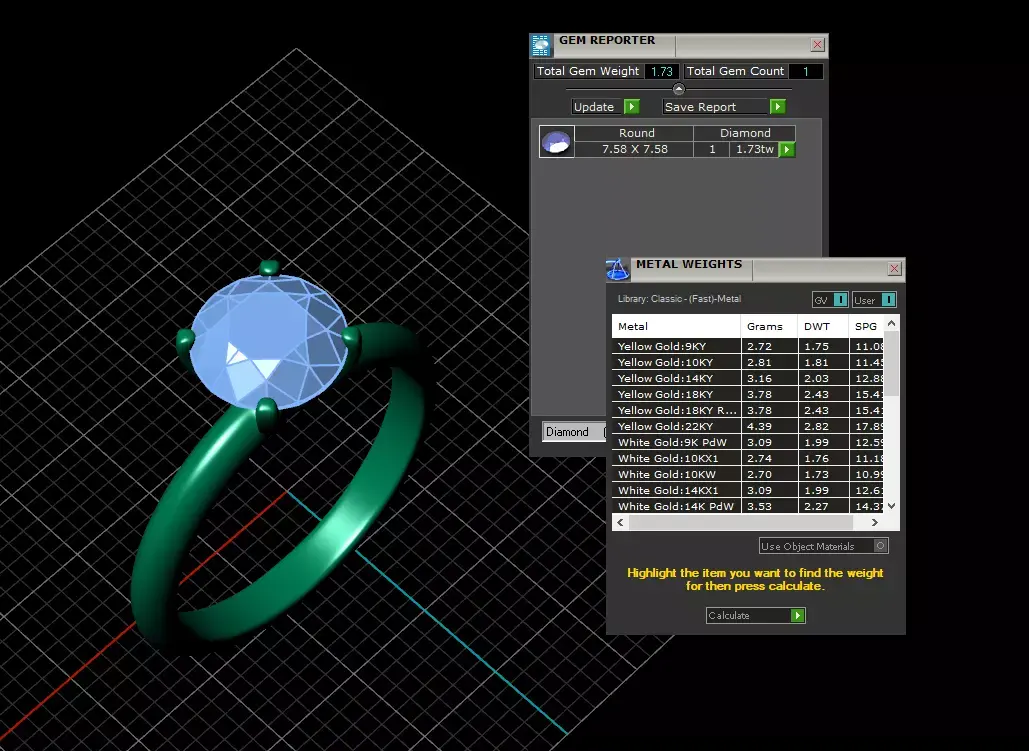1029x751 pixels.
Task: Select the Yellow Gold:22KY row
Action: [748, 427]
